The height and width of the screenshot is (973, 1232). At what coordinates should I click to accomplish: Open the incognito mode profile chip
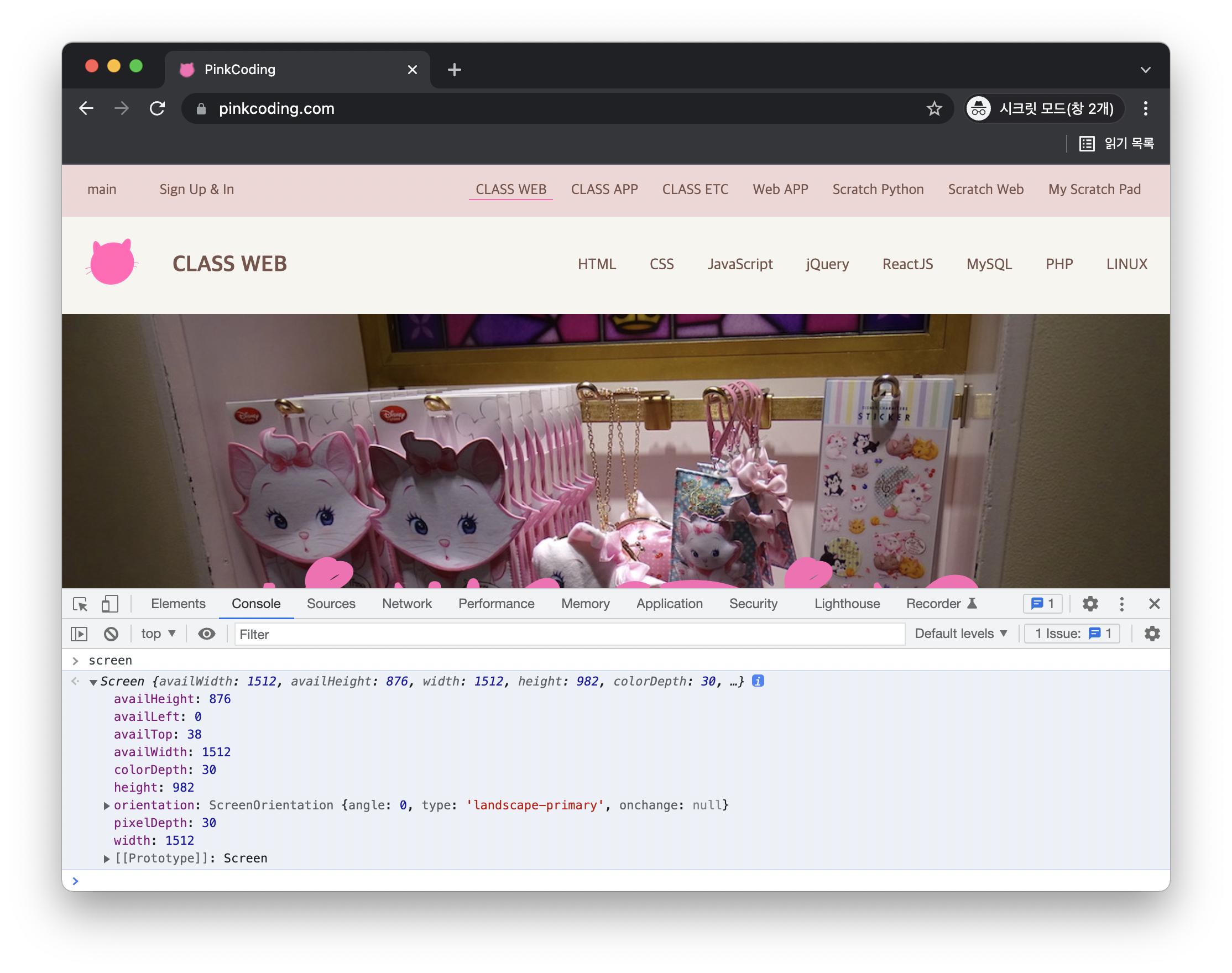pos(1044,108)
